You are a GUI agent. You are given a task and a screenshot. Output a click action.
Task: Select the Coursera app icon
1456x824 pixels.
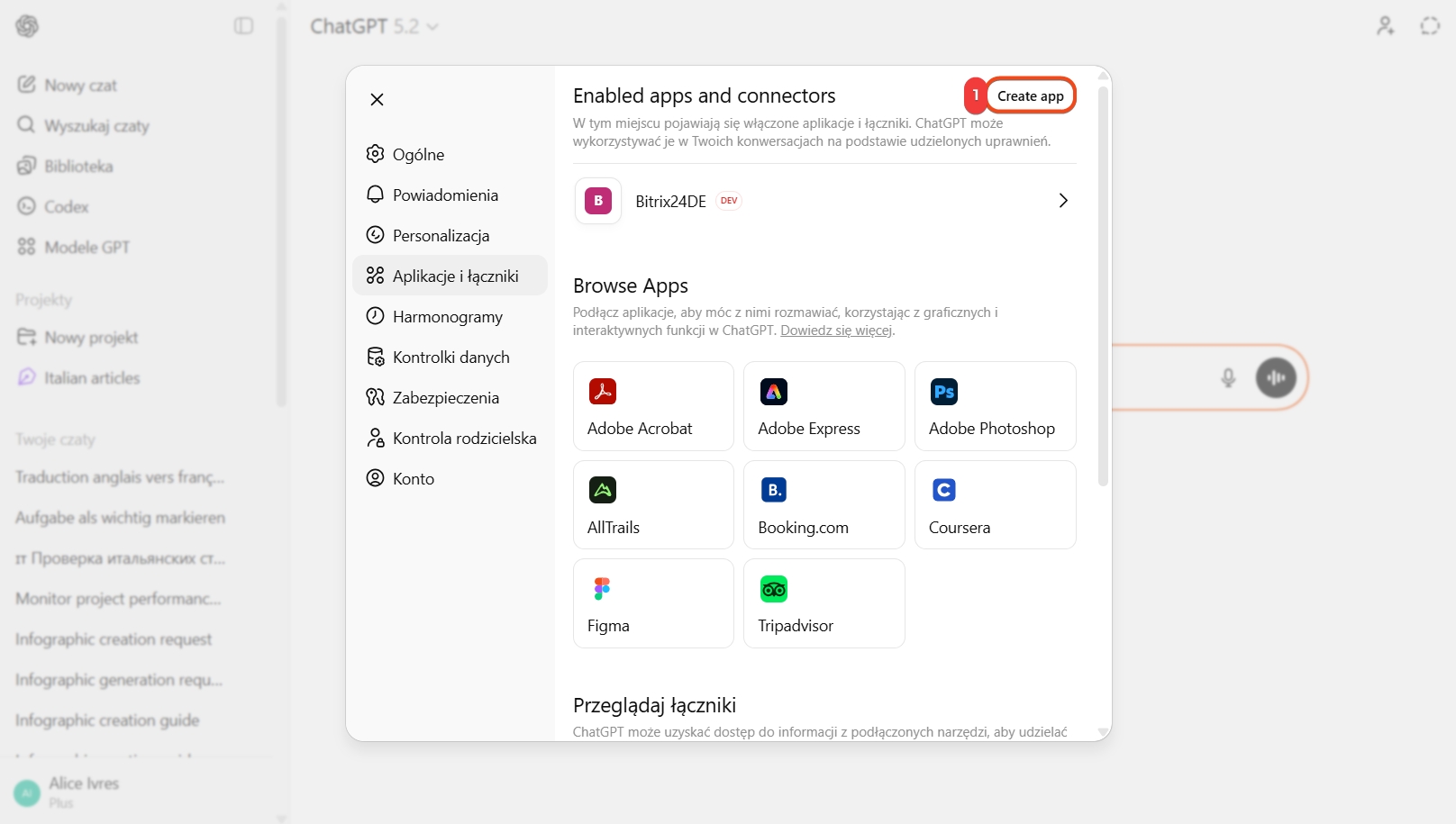click(x=944, y=490)
